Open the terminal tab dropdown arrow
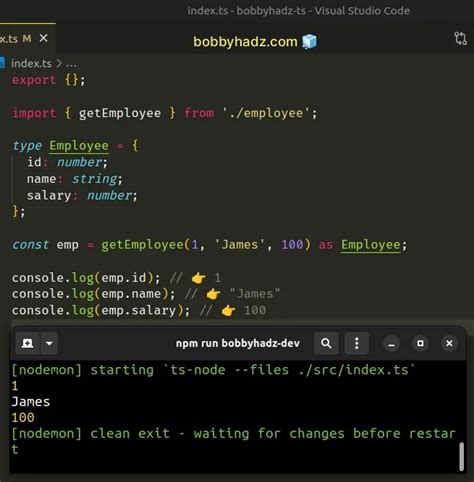474x482 pixels. [49, 343]
